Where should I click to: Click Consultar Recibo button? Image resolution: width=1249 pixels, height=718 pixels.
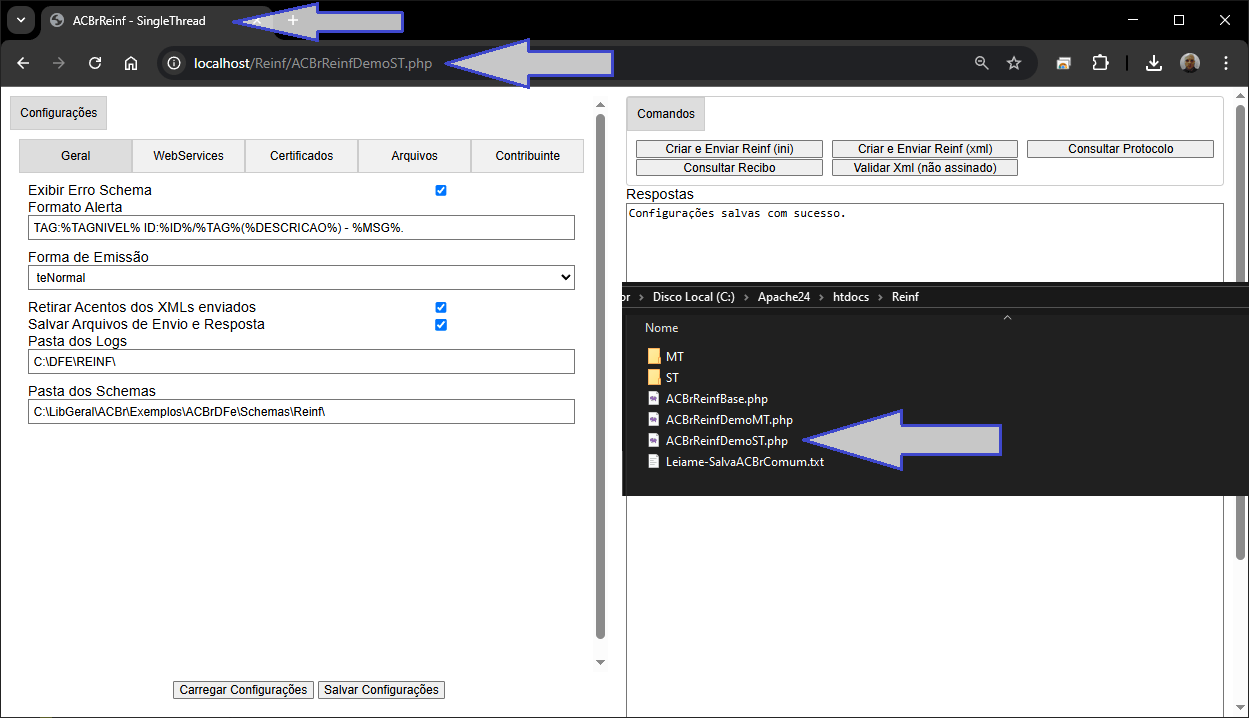pos(729,168)
